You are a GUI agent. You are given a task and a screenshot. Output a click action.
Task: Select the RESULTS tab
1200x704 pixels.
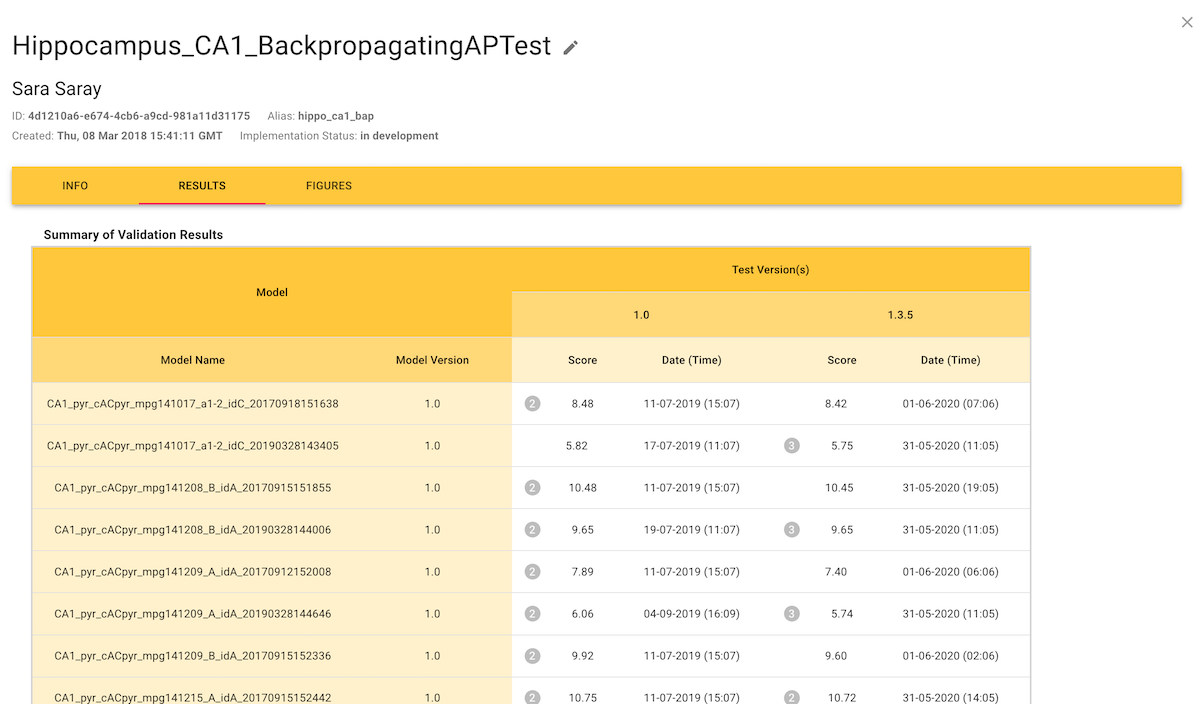(202, 186)
